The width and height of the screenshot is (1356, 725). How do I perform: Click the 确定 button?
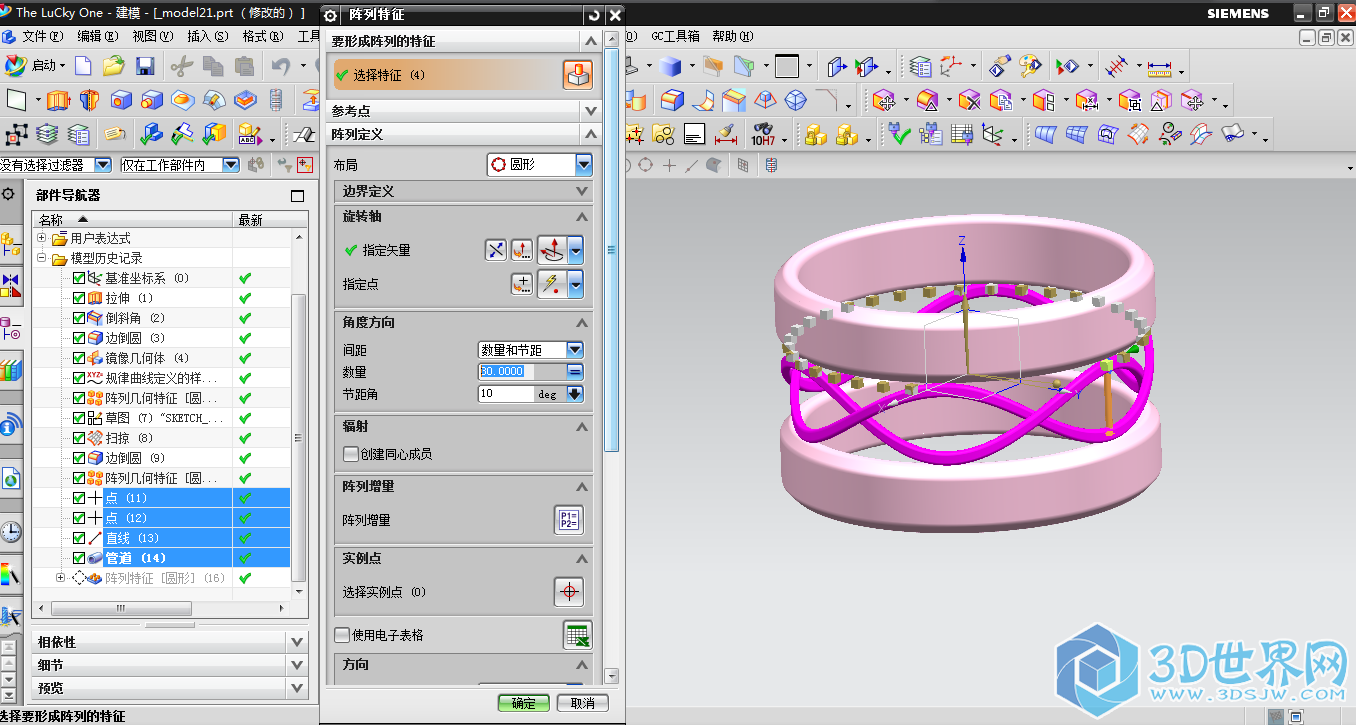click(x=524, y=703)
